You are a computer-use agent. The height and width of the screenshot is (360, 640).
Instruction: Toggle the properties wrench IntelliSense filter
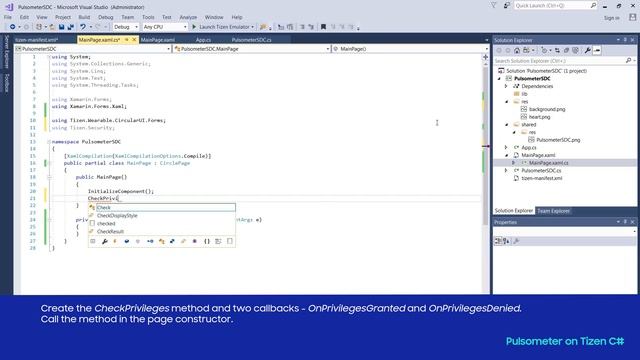point(104,241)
